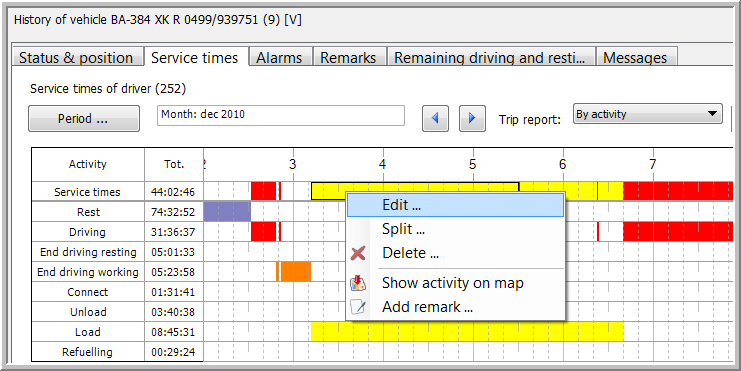This screenshot has height=371, width=741.
Task: Go to previous month with left arrow
Action: pos(435,118)
